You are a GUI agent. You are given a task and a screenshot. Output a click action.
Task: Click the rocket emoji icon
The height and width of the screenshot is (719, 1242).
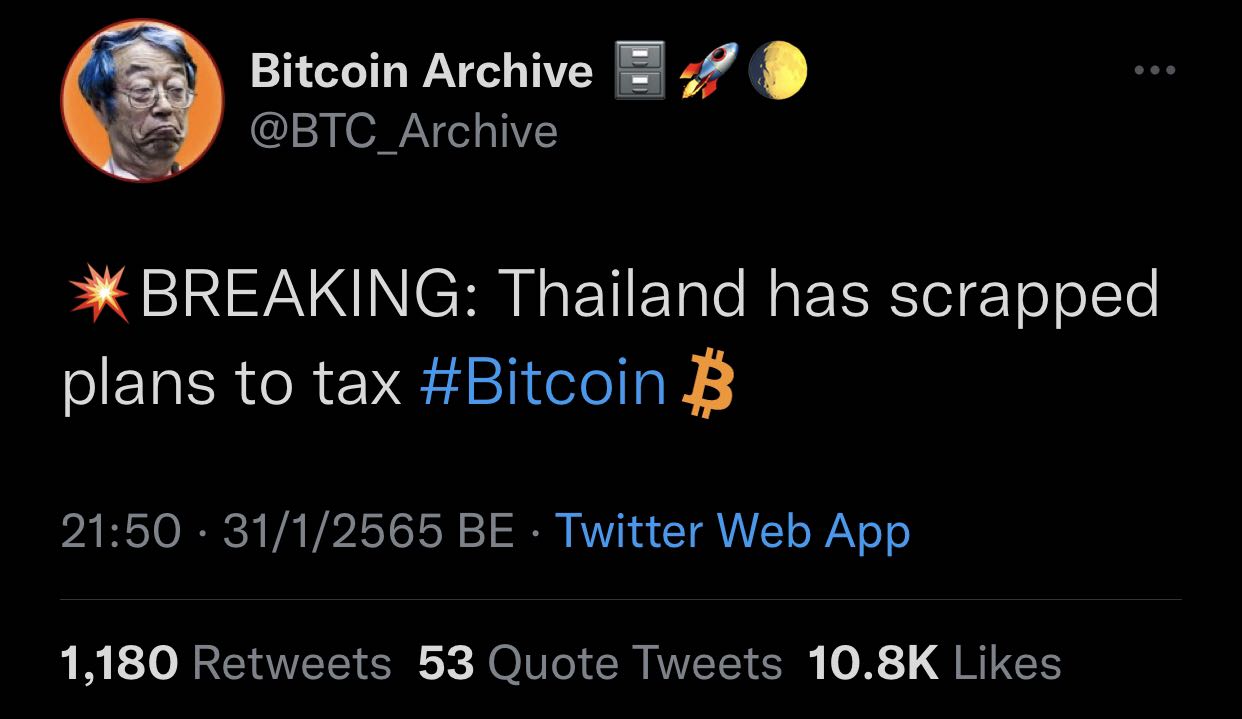(x=708, y=70)
